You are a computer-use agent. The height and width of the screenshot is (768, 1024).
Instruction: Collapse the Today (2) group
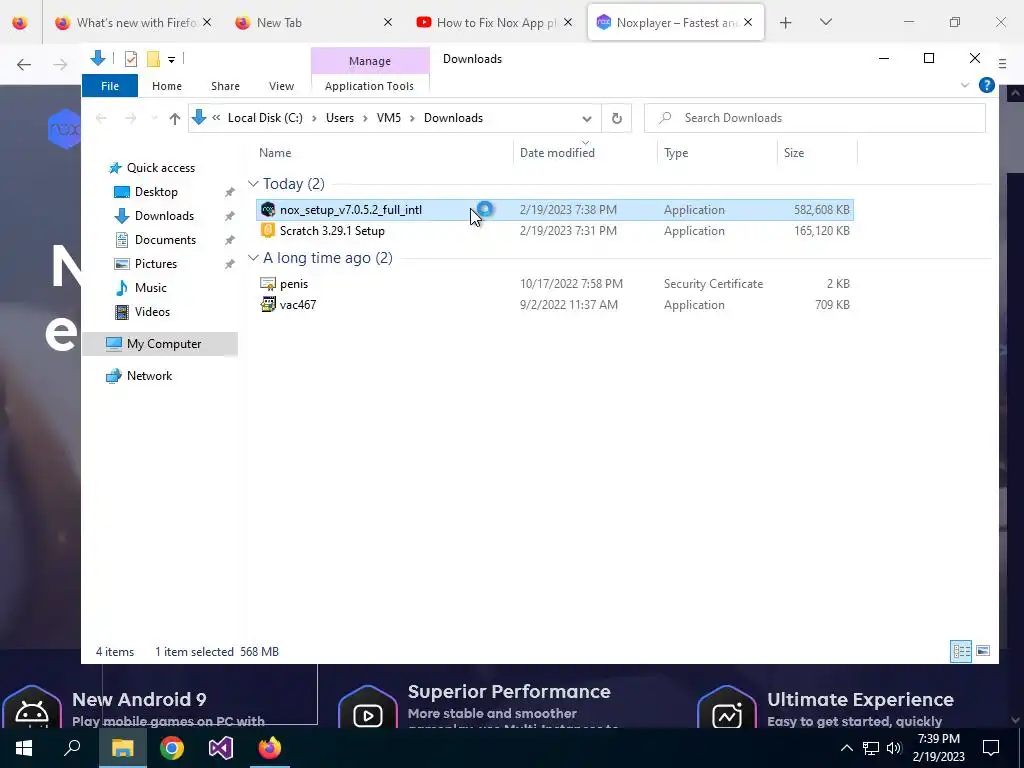click(x=253, y=184)
